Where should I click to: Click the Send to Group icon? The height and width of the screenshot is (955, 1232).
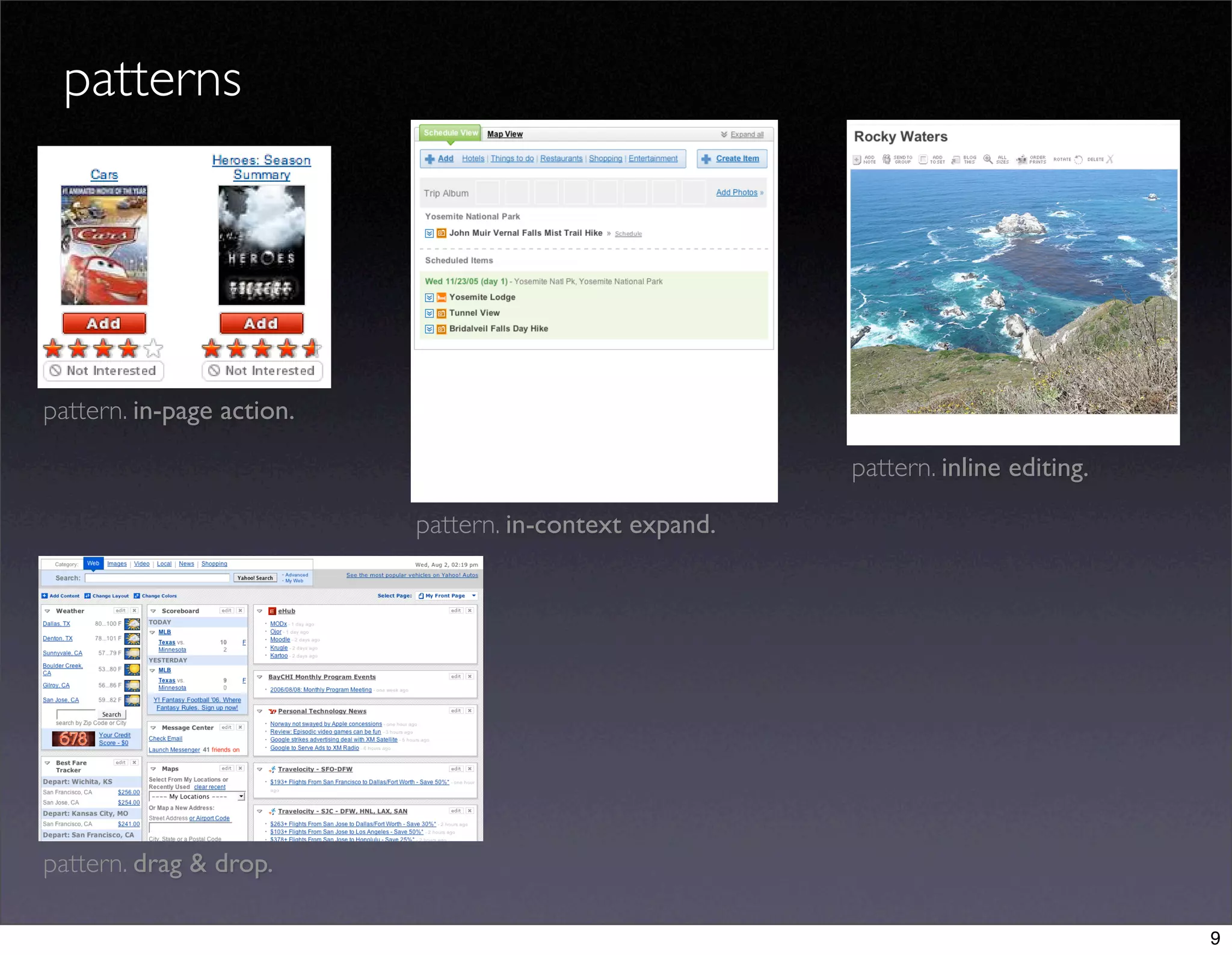887,159
